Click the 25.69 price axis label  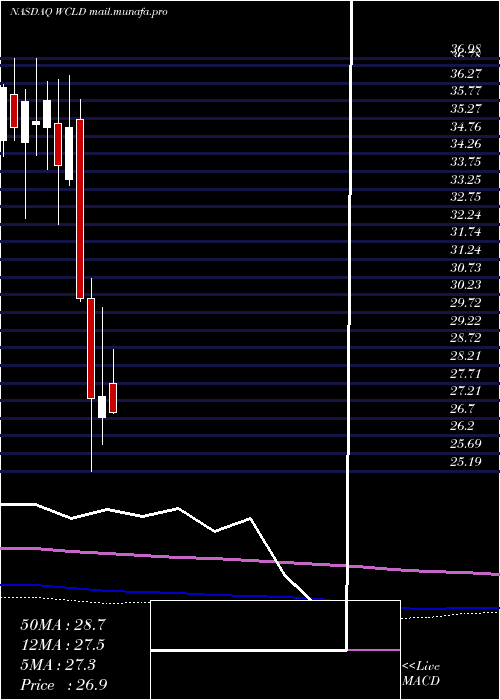coord(467,444)
